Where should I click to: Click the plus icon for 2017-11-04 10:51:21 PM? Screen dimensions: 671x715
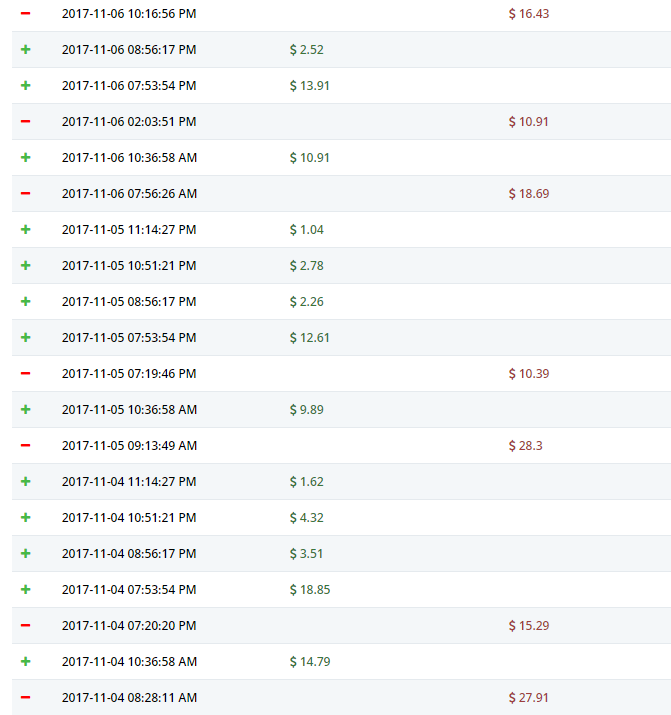point(26,518)
